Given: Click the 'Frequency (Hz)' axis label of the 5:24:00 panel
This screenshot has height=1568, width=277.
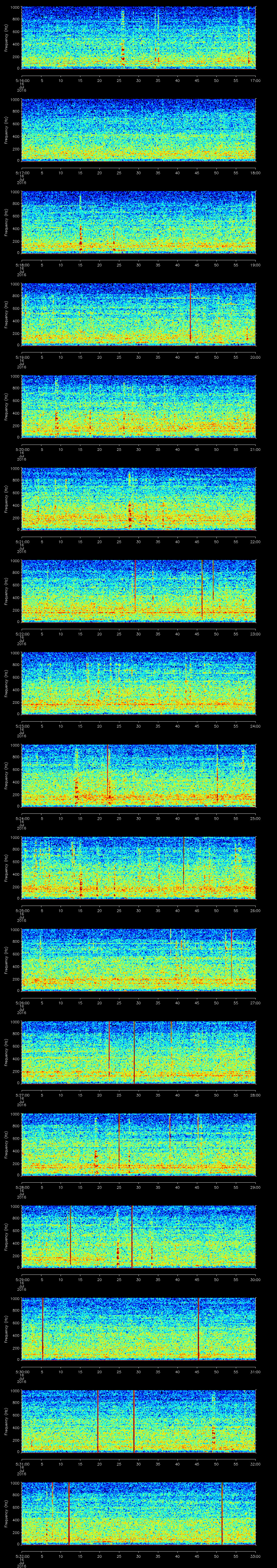Looking at the screenshot, I should point(6,775).
